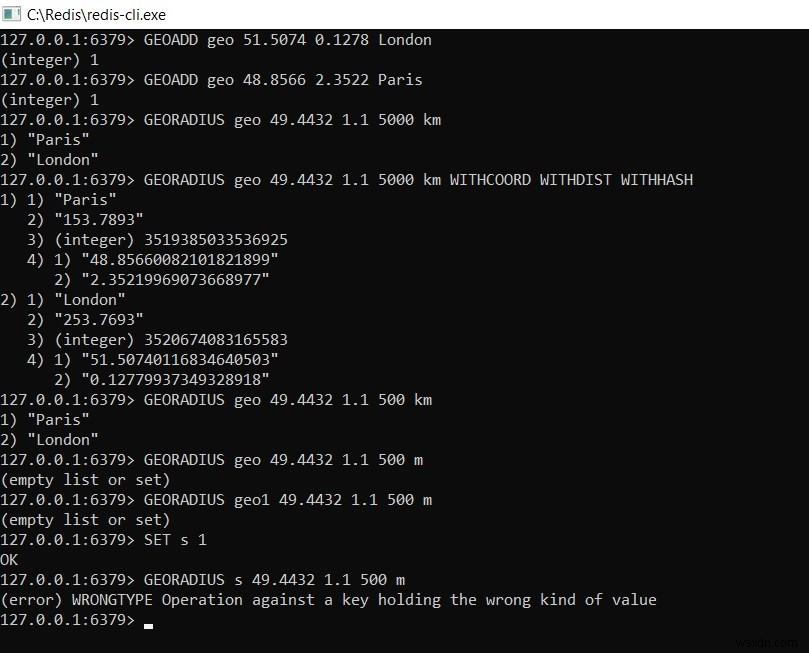Click the "GEORADIUS geo1 49.4432 1.1 500 m" command
This screenshot has width=809, height=653.
(216, 500)
